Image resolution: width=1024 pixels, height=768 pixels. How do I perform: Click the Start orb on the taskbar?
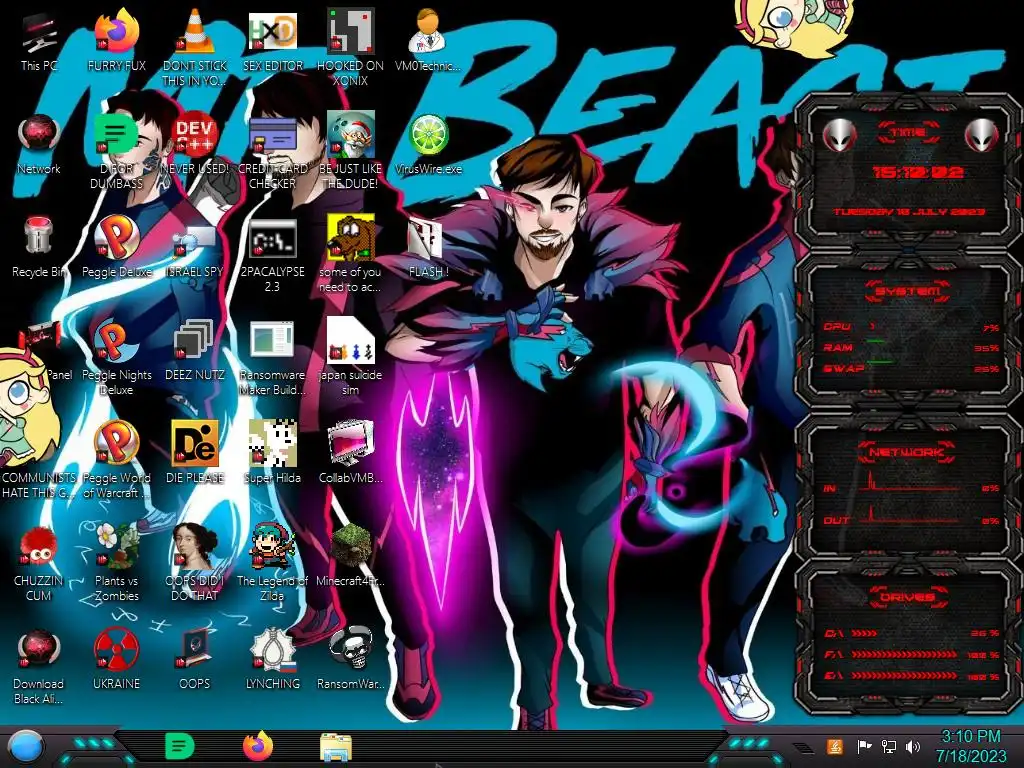[24, 747]
